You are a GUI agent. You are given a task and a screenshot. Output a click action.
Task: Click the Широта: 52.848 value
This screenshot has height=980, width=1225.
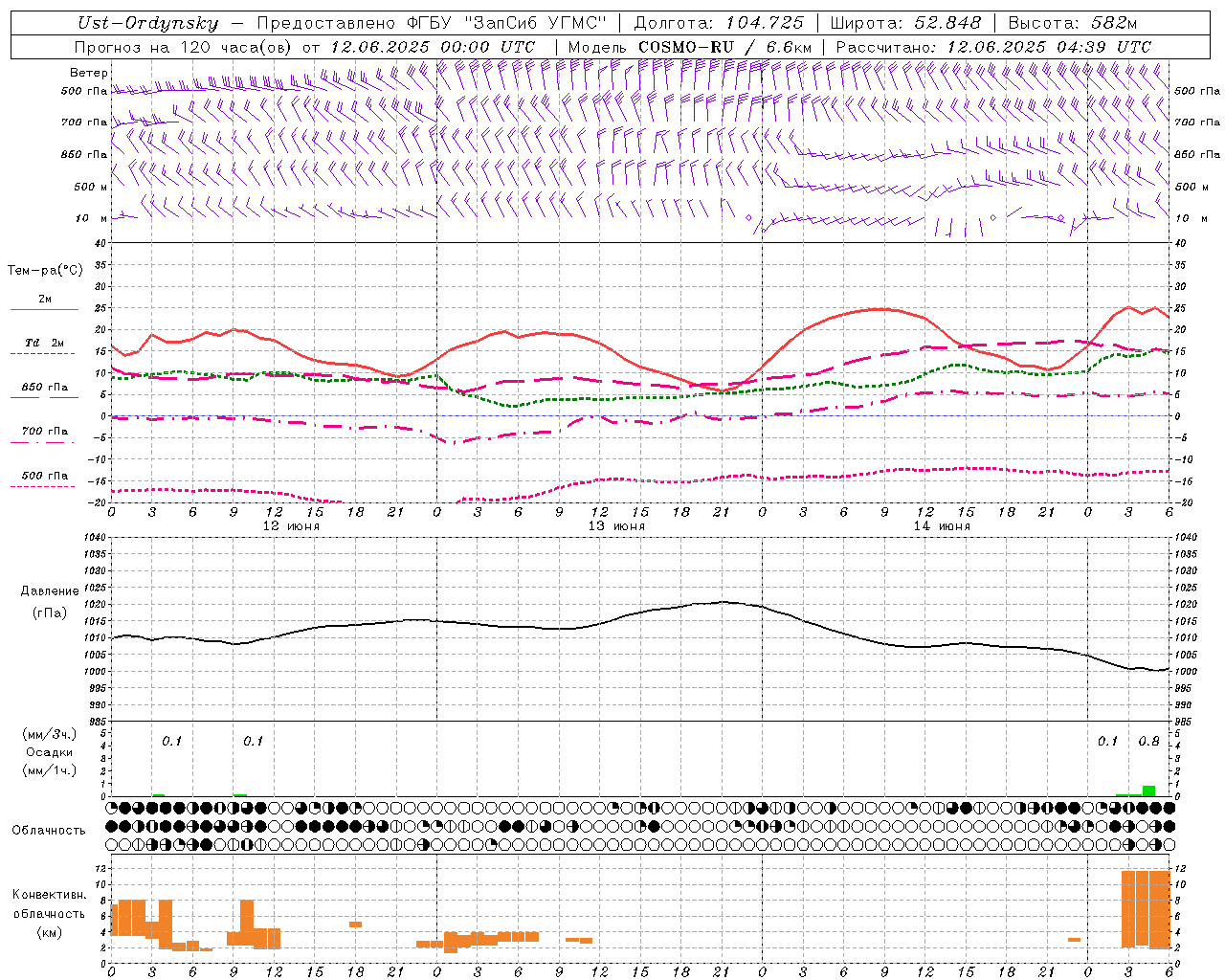[x=905, y=23]
